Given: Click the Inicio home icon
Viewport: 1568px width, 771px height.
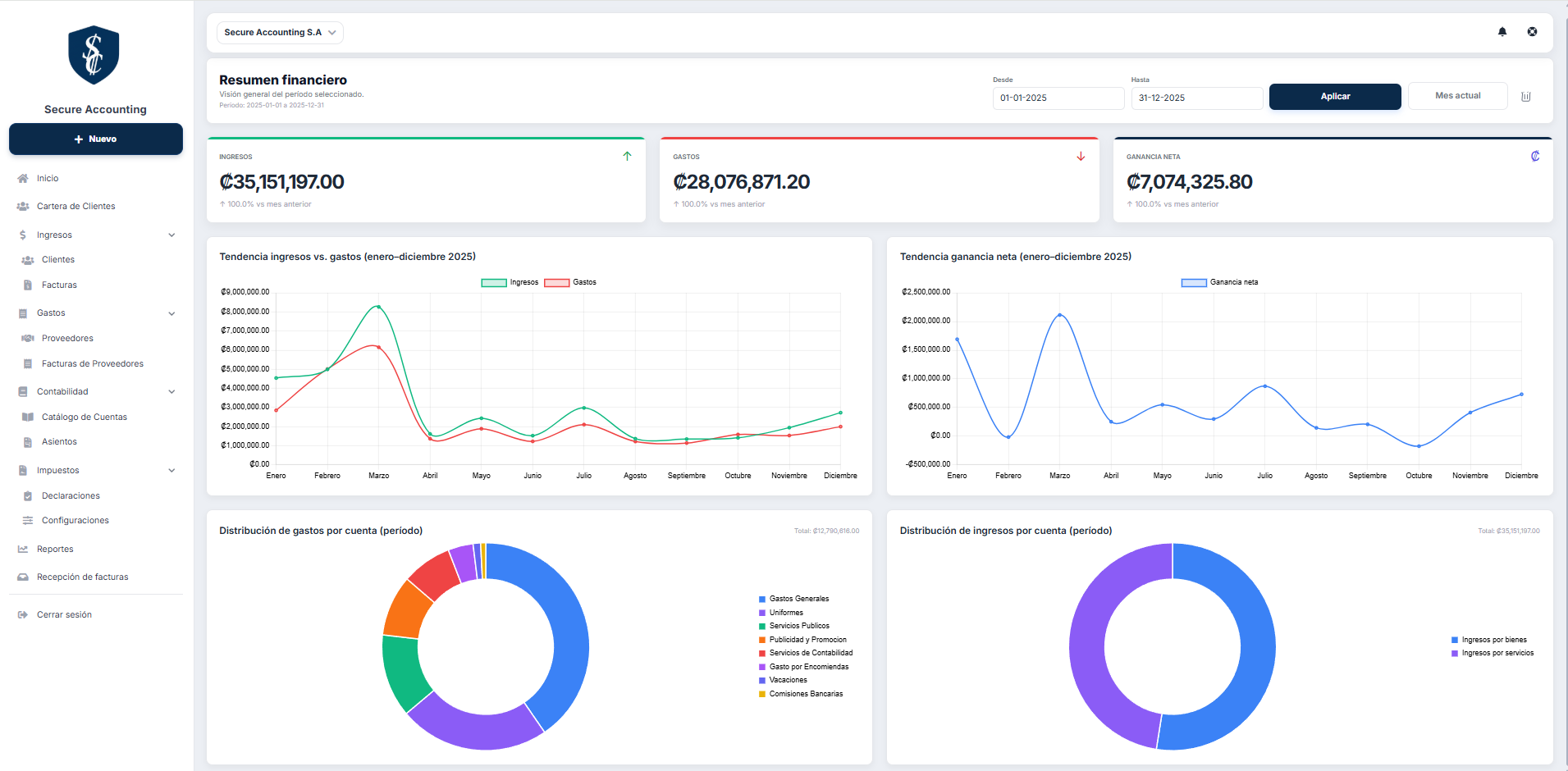Looking at the screenshot, I should pyautogui.click(x=23, y=178).
